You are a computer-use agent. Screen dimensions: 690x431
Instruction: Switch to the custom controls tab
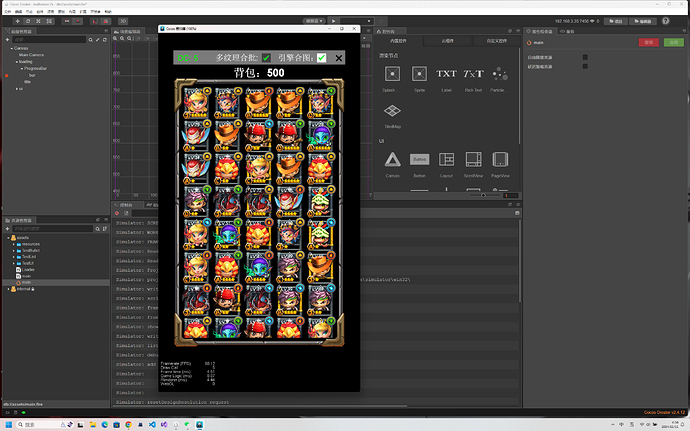point(496,41)
